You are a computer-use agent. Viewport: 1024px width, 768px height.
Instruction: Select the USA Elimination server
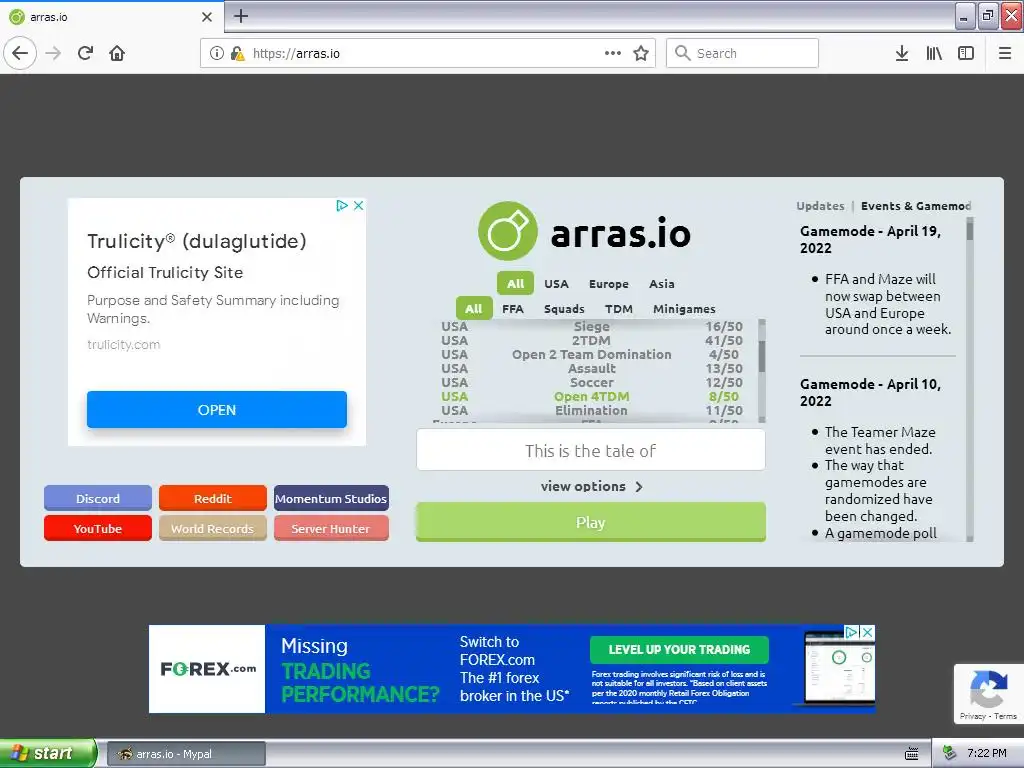pyautogui.click(x=592, y=410)
